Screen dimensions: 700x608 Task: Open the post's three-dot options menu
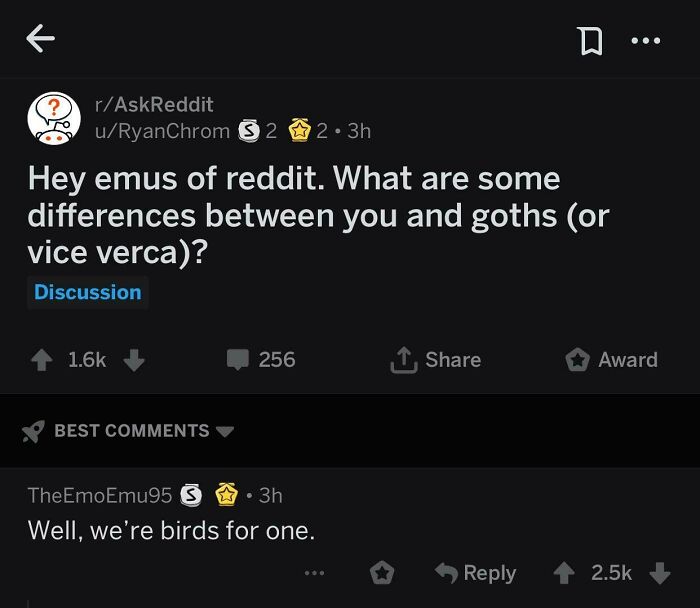[646, 41]
